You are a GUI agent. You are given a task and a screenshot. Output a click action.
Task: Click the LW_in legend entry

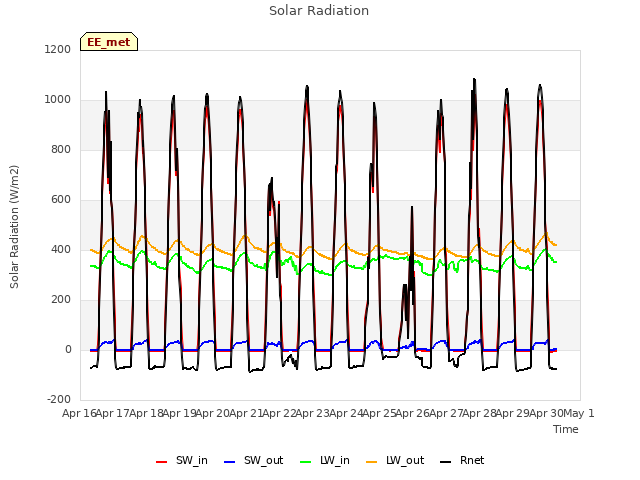coord(325,460)
